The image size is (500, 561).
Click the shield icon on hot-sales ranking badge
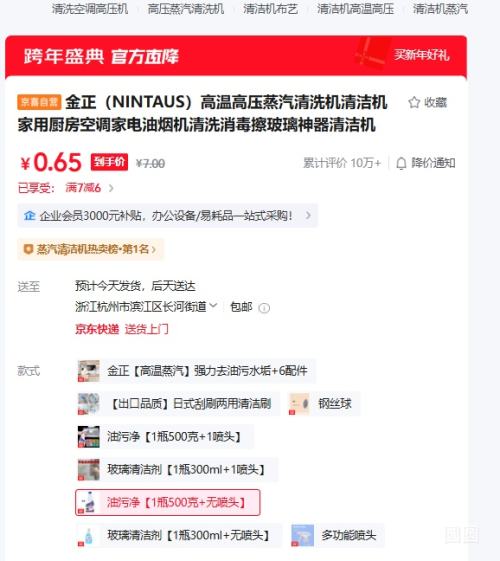tap(28, 249)
